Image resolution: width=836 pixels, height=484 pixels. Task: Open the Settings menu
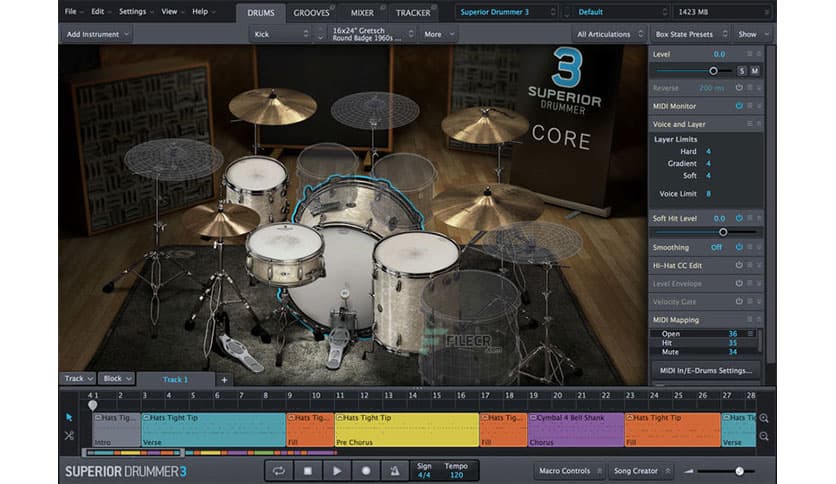(x=136, y=11)
